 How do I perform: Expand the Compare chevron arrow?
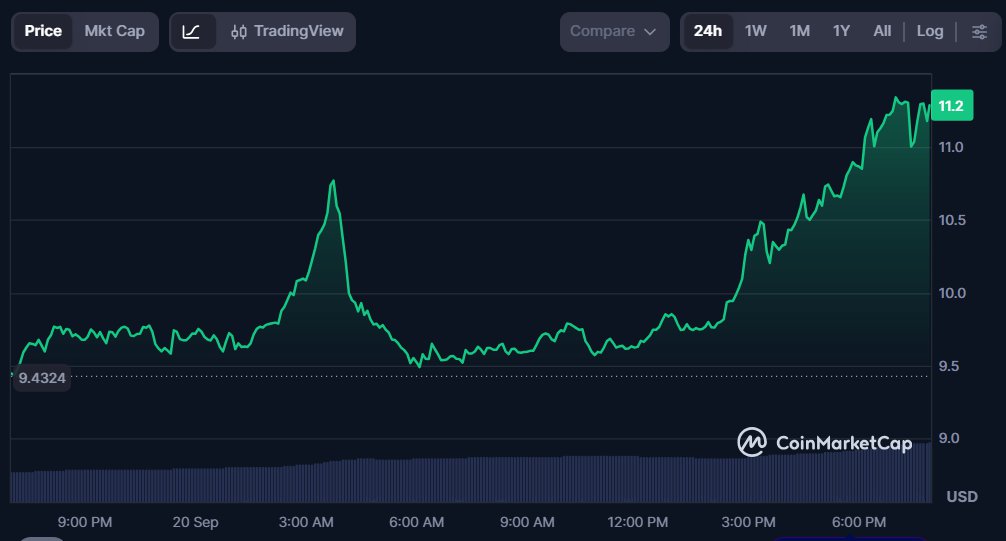click(x=650, y=32)
